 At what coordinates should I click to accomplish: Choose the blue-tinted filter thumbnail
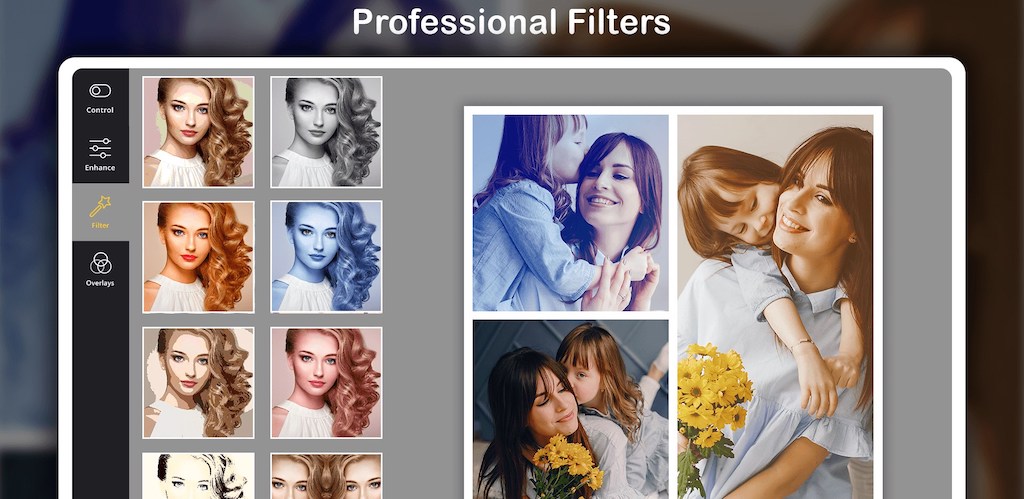click(x=326, y=257)
